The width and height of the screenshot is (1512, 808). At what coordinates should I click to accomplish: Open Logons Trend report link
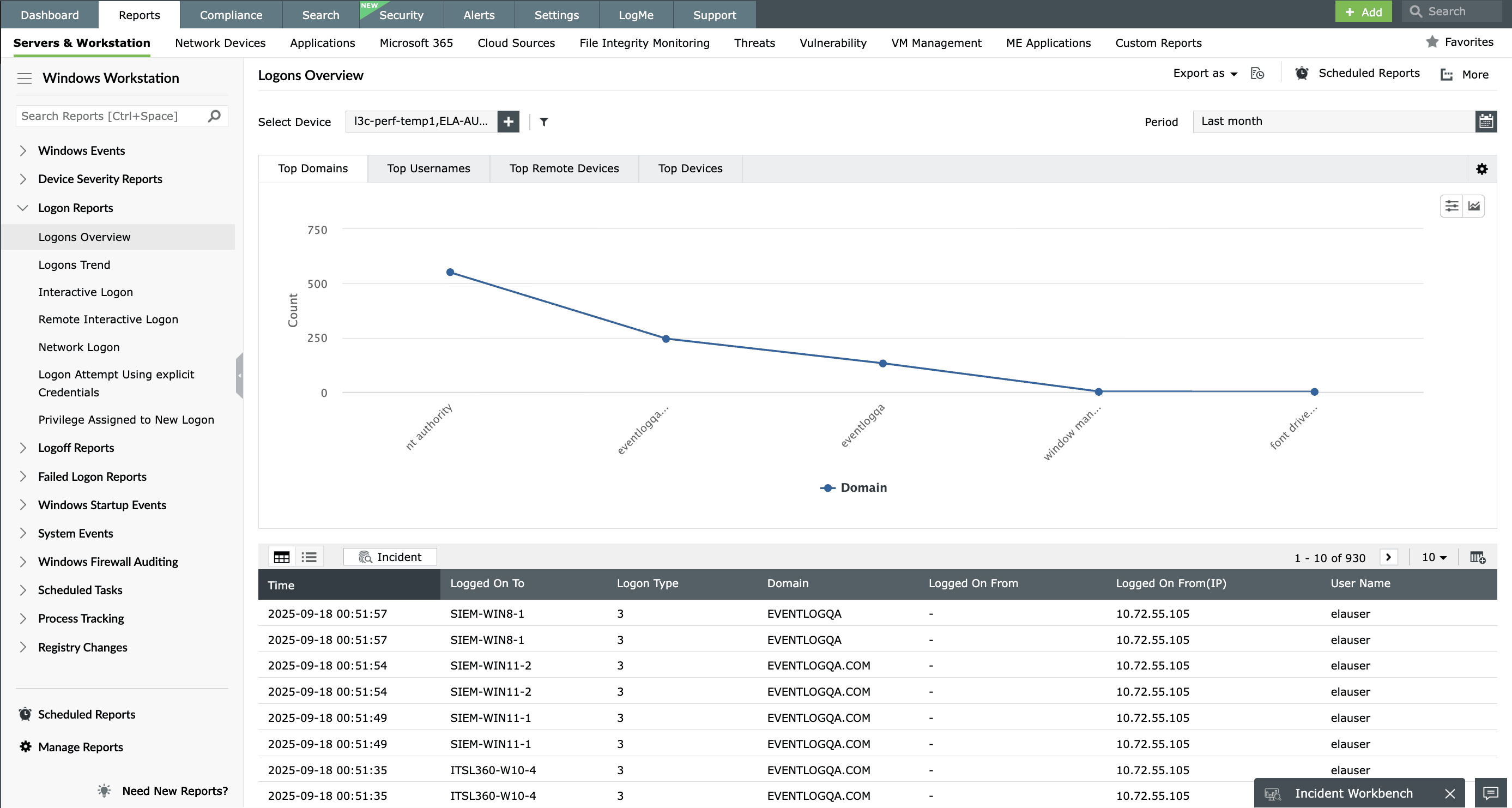[x=74, y=265]
